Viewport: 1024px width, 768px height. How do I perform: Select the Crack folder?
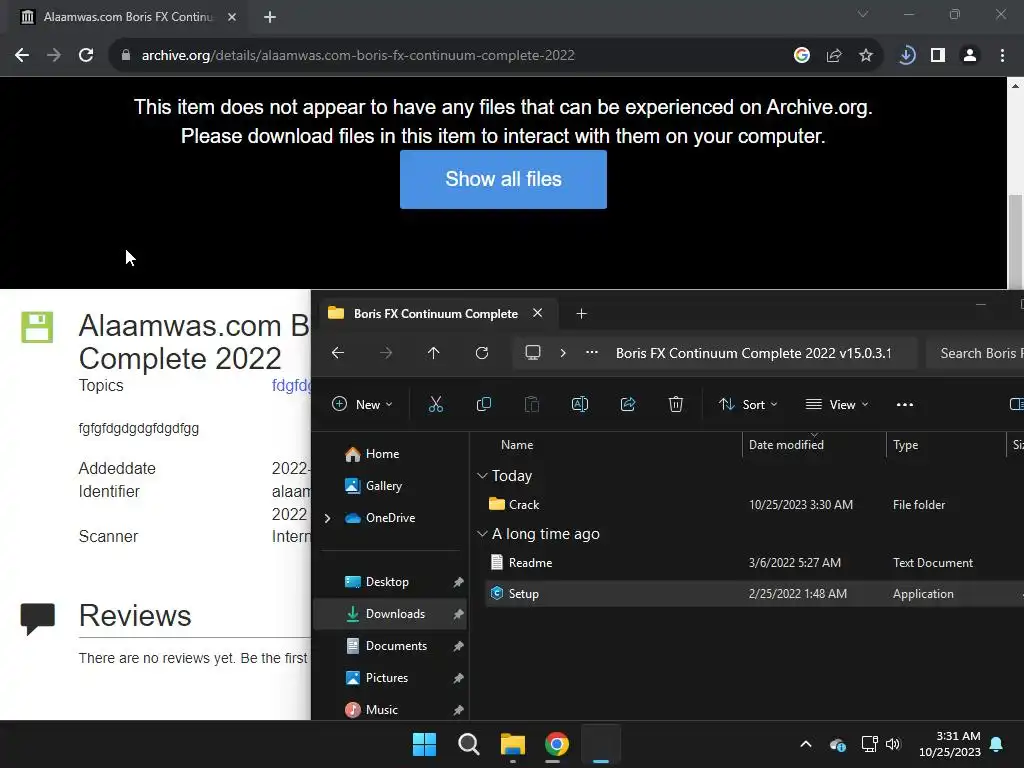[x=524, y=505]
